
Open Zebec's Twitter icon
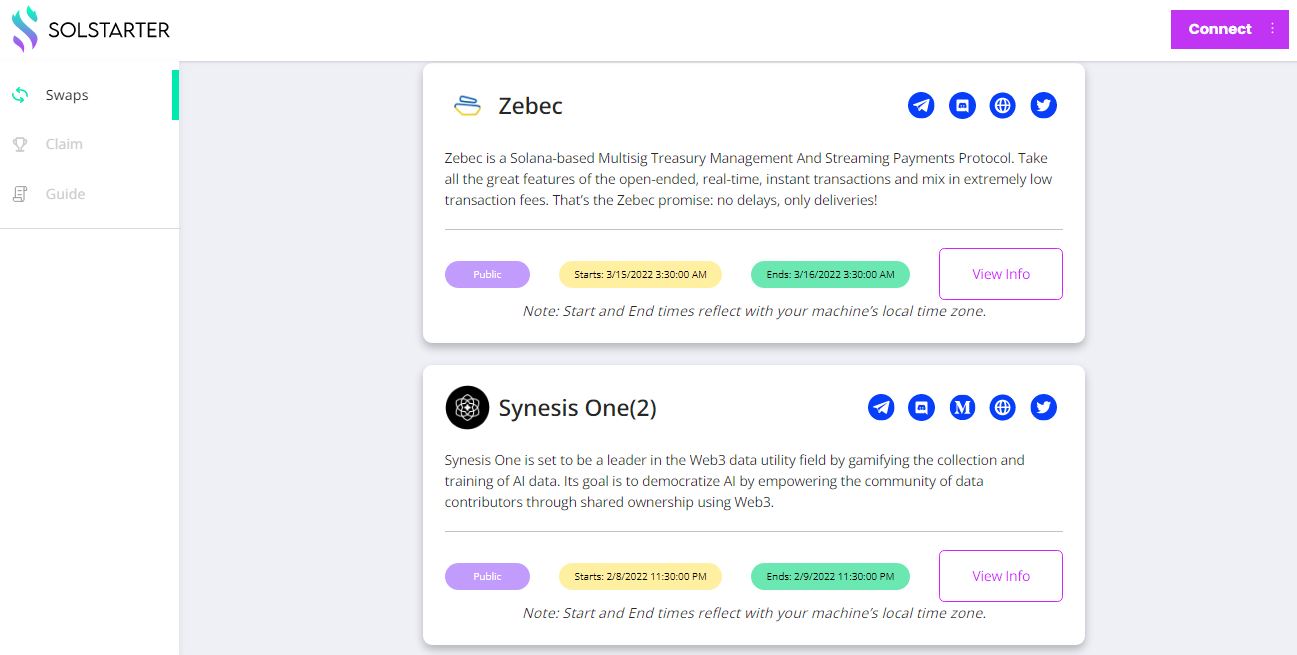[1044, 105]
